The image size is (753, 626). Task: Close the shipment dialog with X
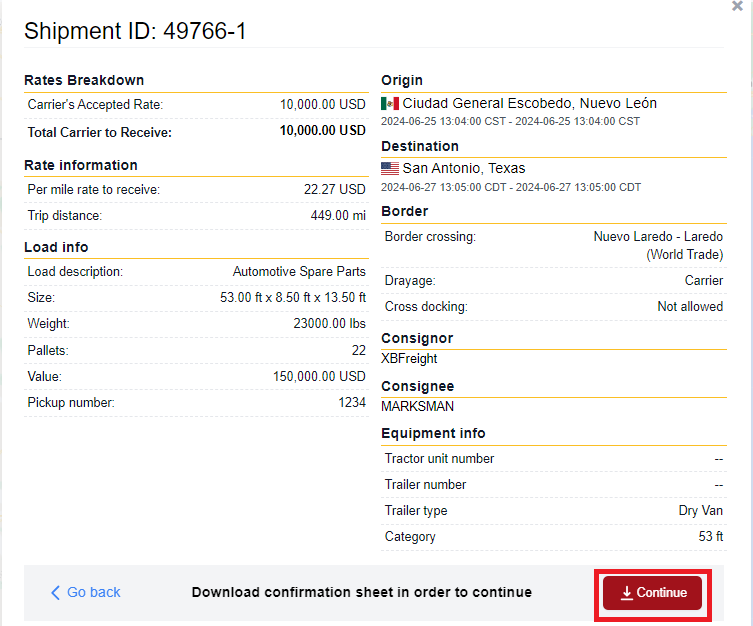click(737, 6)
